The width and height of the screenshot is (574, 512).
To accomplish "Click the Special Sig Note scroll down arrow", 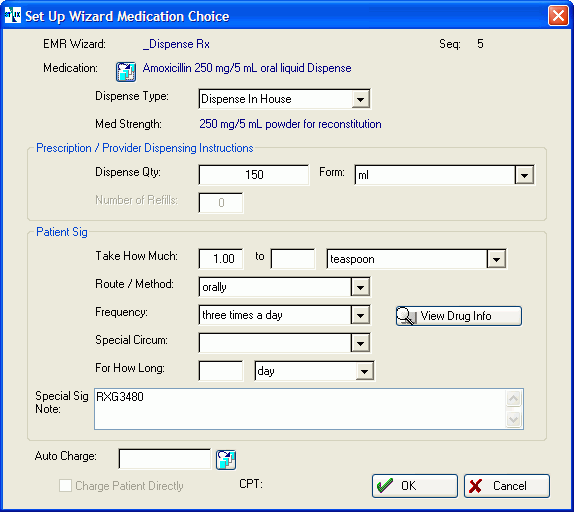I will 513,419.
